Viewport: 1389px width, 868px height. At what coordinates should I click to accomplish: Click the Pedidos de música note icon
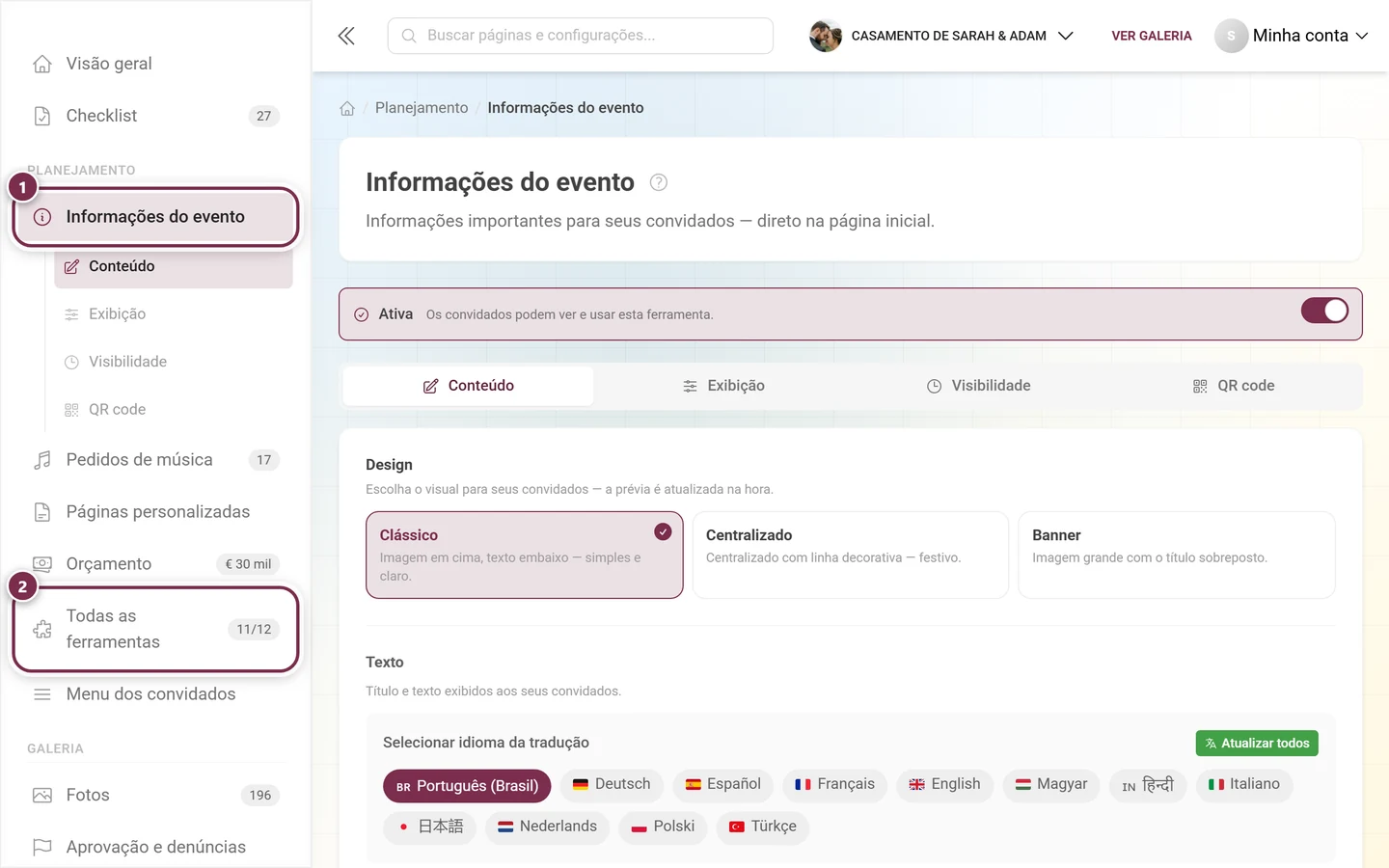tap(42, 460)
